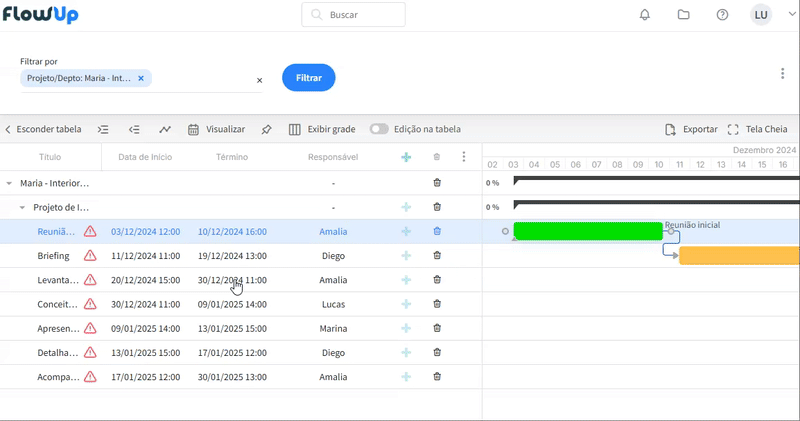Image resolution: width=800 pixels, height=421 pixels.
Task: Click the green Reunião inicial Gantt bar
Action: click(587, 231)
